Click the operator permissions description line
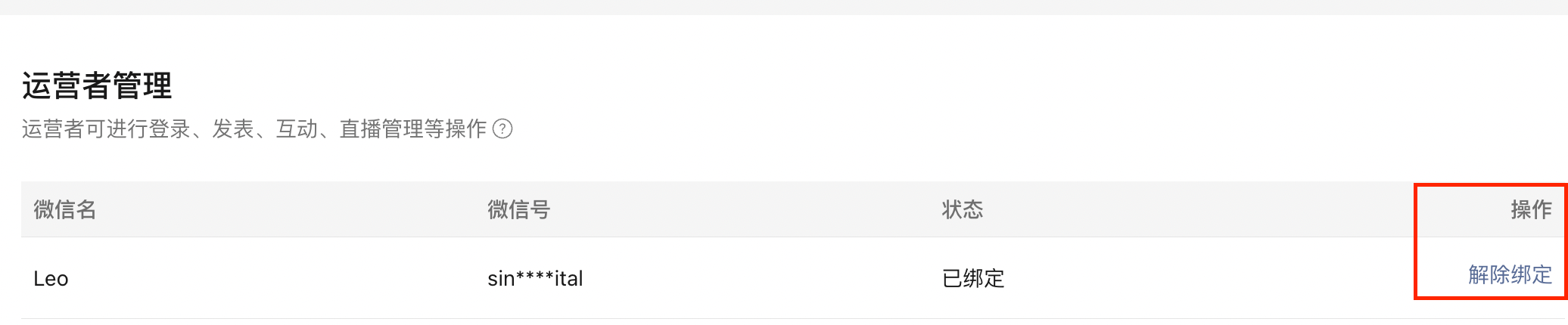The height and width of the screenshot is (325, 1568). 254,129
